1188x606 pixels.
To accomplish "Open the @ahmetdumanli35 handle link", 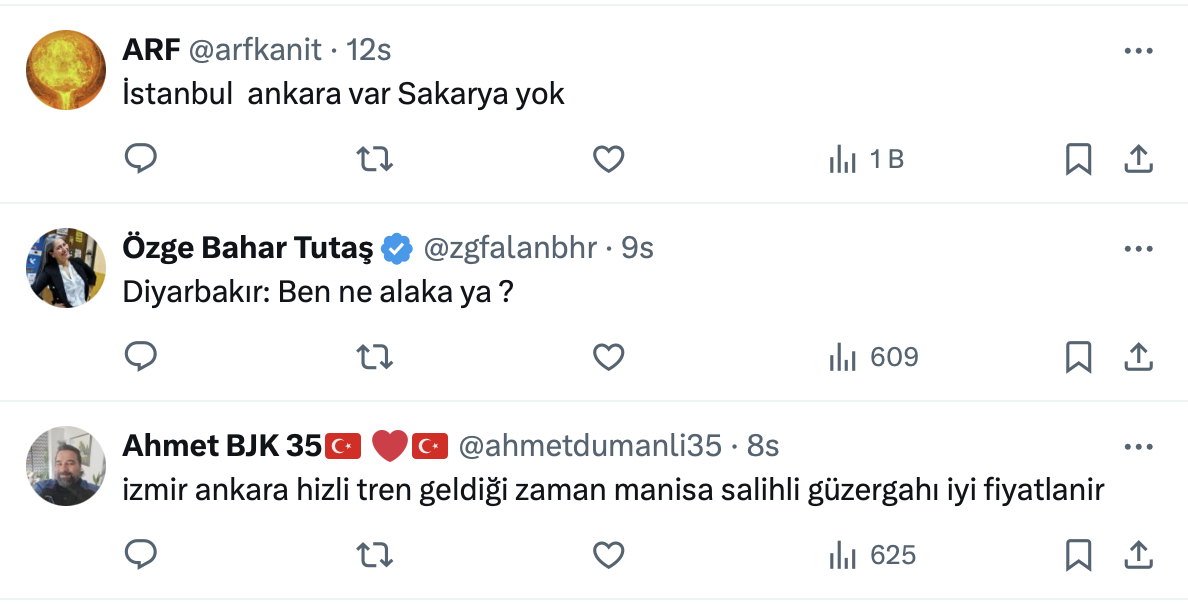I will pos(589,445).
